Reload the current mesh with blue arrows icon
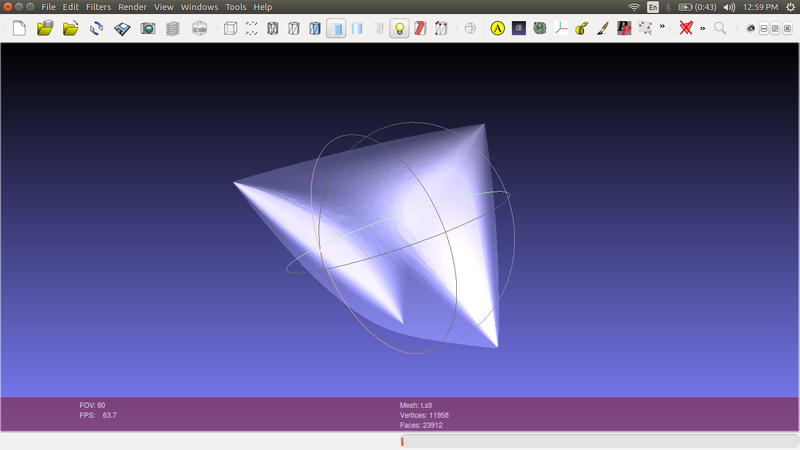Screen dimensions: 800x450 pyautogui.click(x=96, y=28)
